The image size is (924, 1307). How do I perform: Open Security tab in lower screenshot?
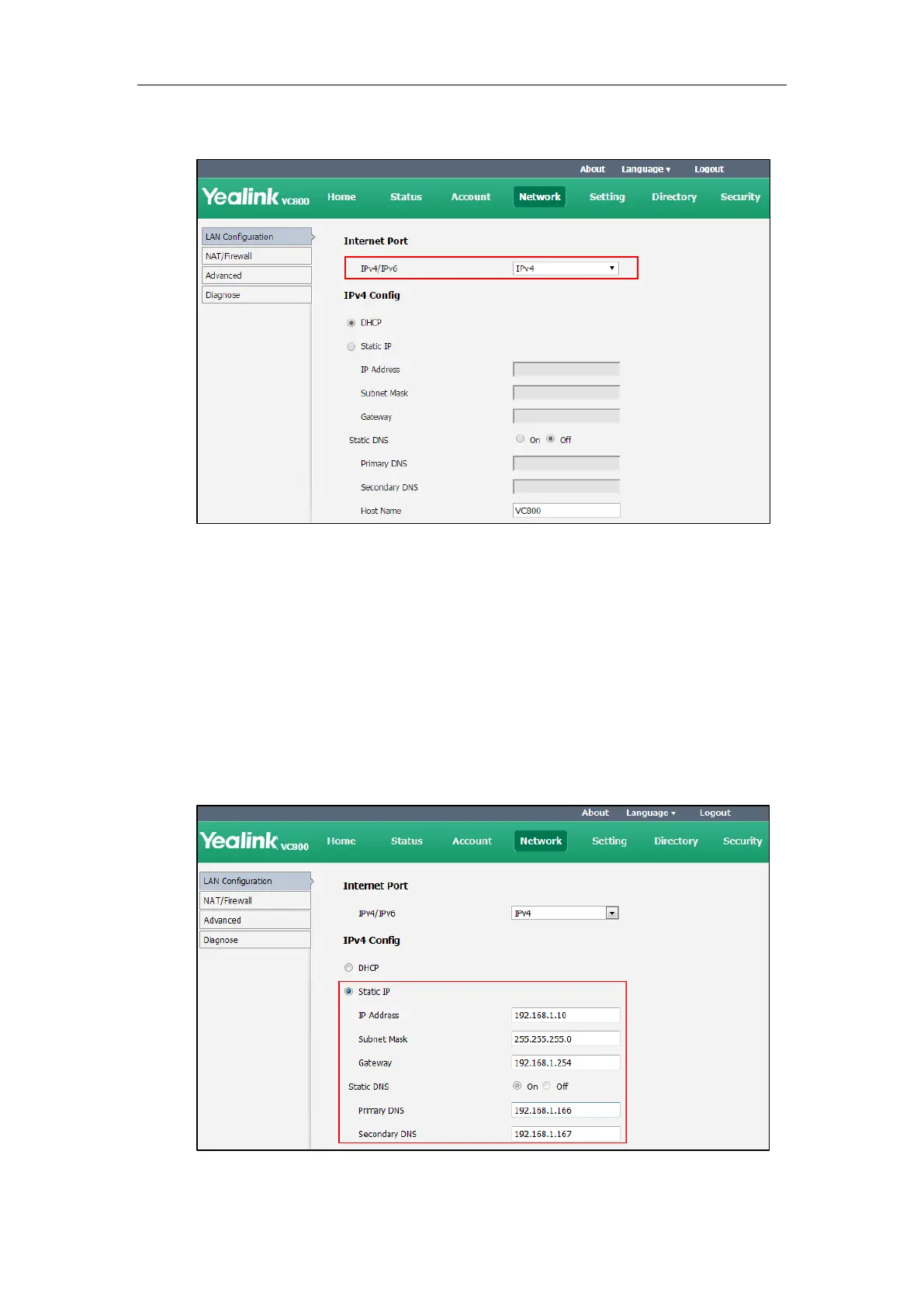pos(742,841)
